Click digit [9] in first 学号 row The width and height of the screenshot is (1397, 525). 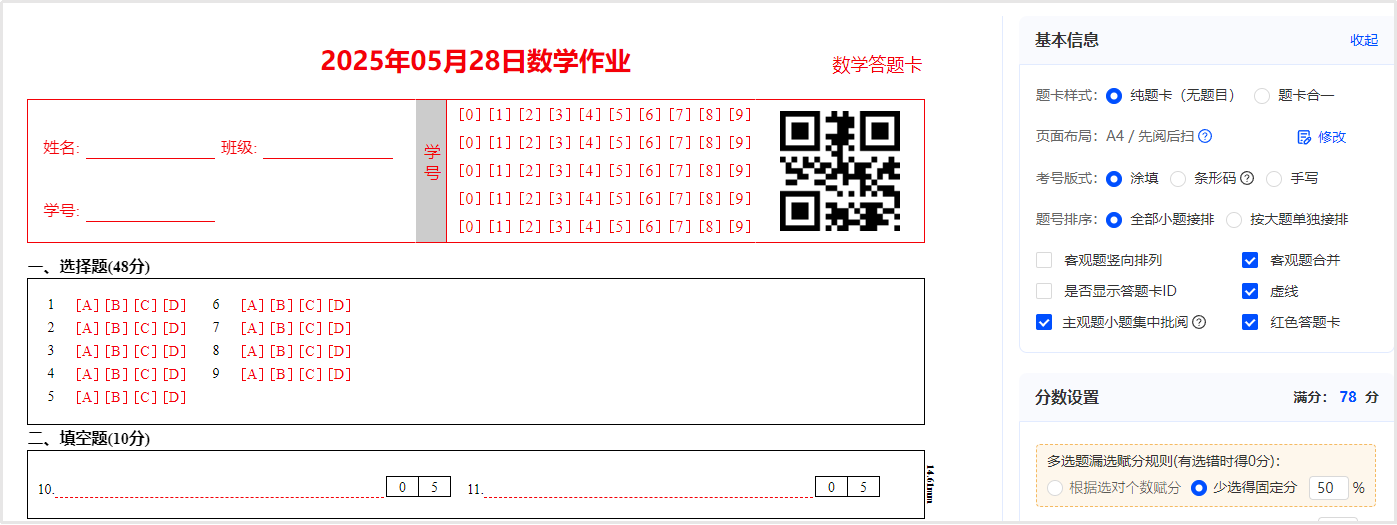(740, 114)
